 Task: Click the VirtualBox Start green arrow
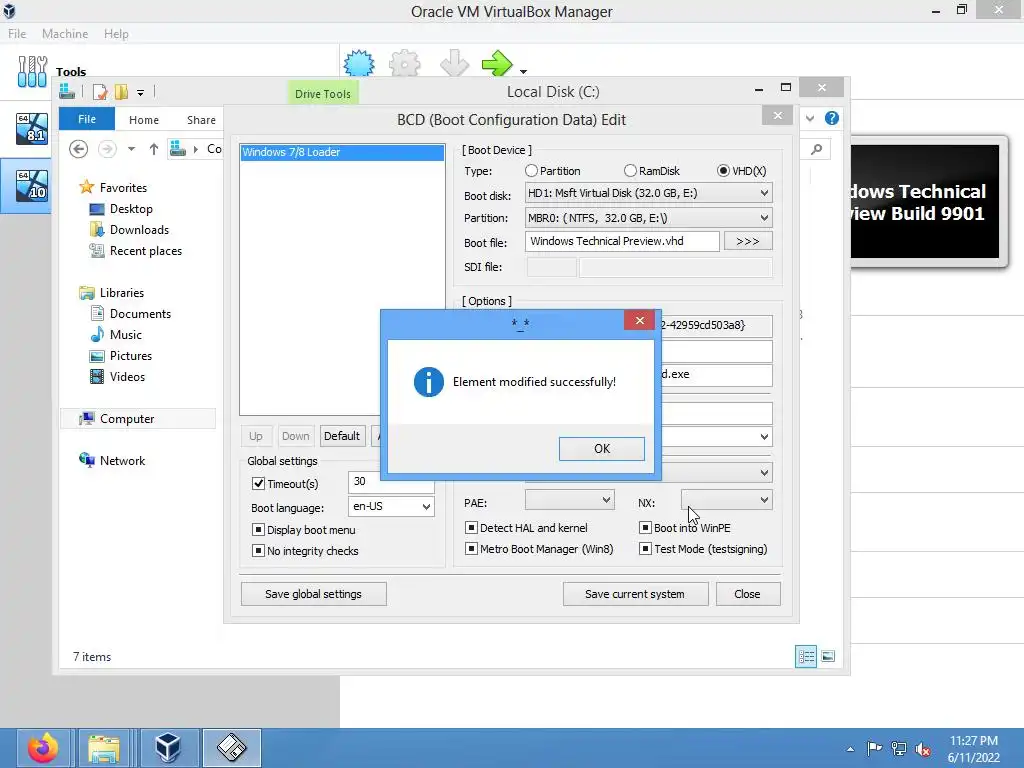click(497, 64)
